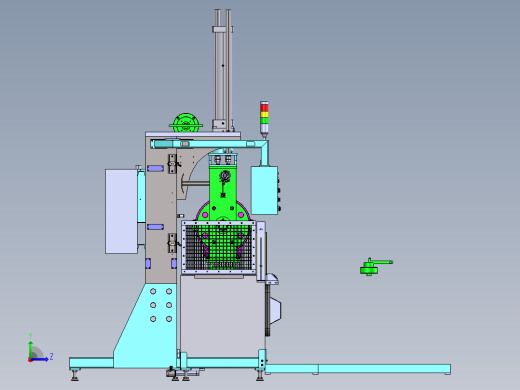Select the green circular flange on top of the machine
The height and width of the screenshot is (390, 520).
(x=186, y=123)
